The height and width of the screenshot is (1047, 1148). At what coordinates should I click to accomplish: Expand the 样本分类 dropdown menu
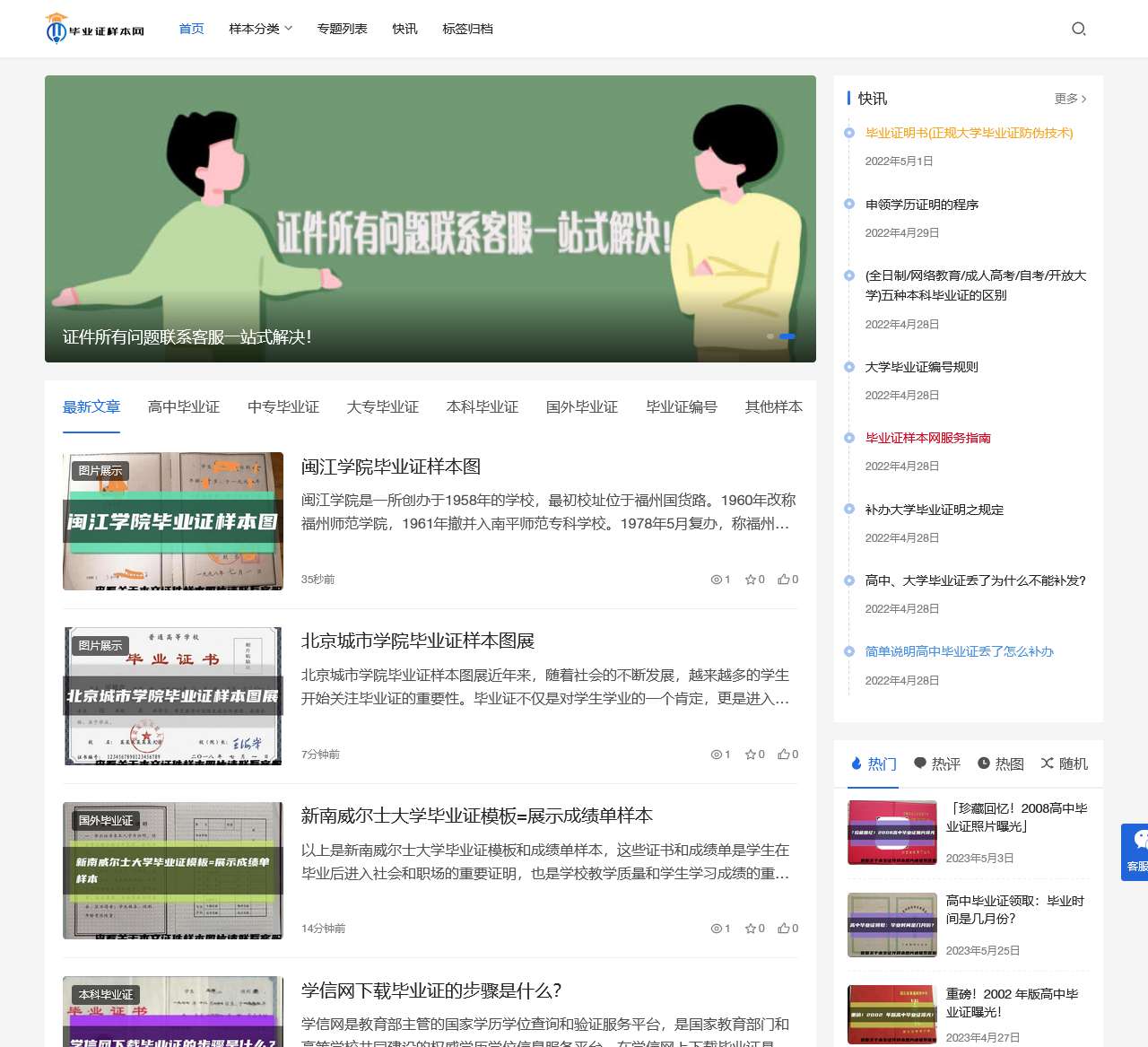pos(261,29)
